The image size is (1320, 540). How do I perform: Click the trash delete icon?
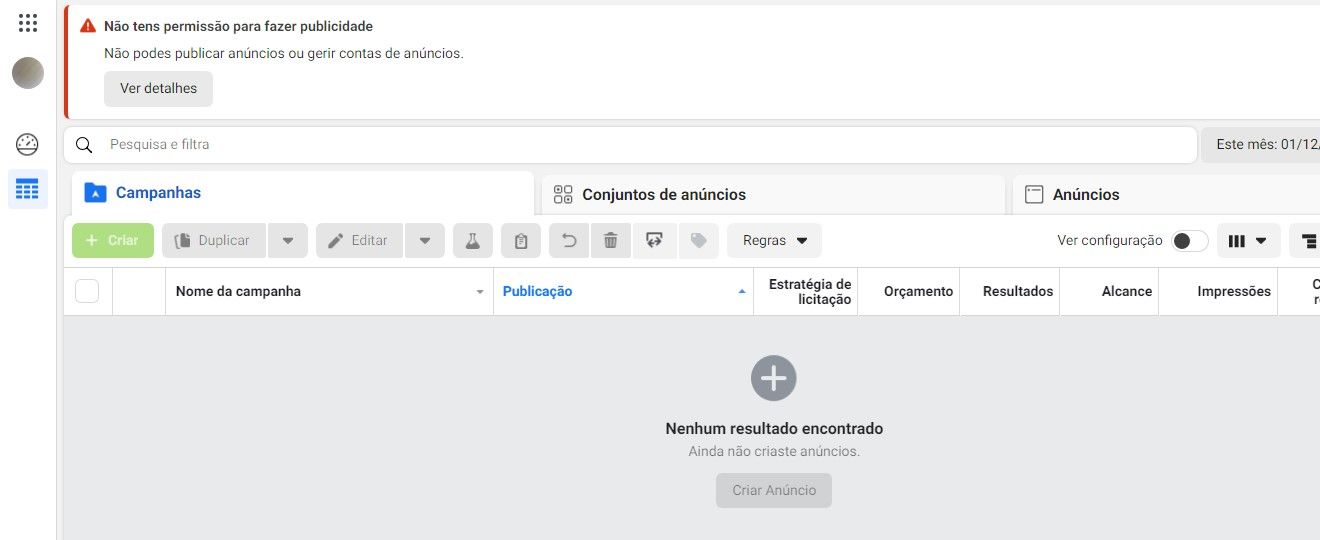click(x=611, y=241)
